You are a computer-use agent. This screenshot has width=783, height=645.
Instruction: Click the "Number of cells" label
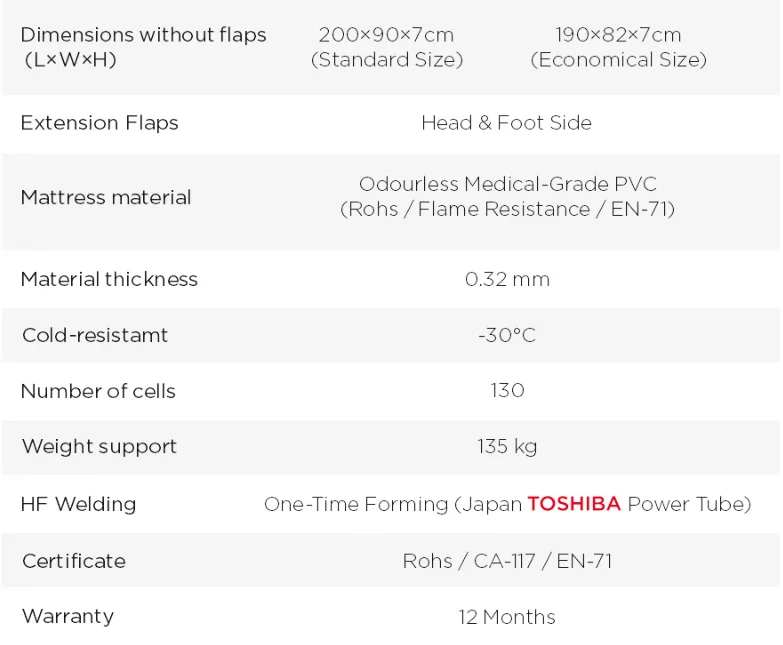click(x=98, y=391)
